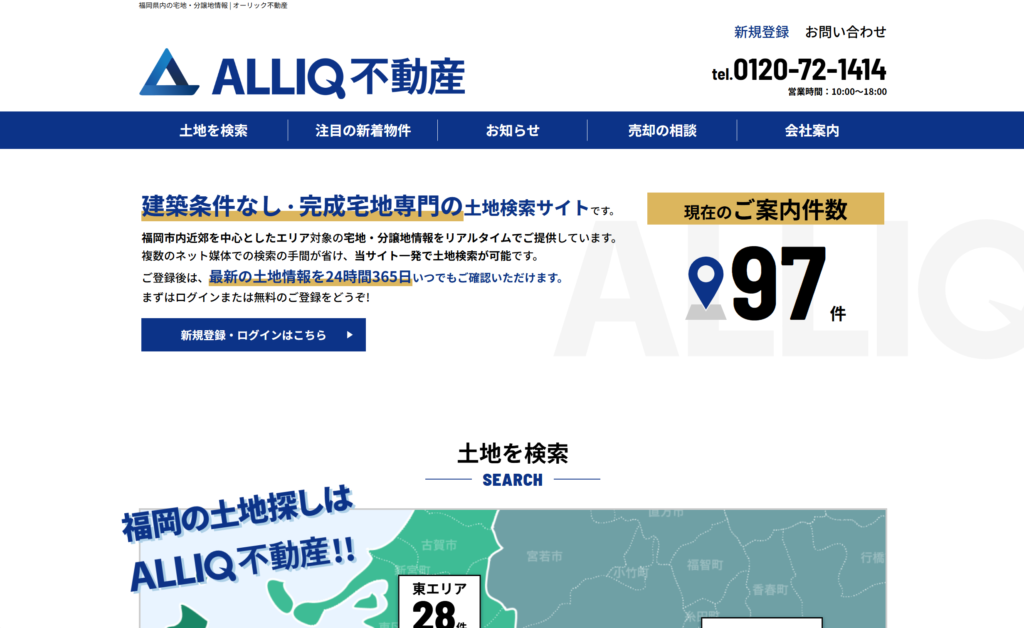Click the 現在のご案内件数 gold banner
Screen dimensions: 1024x628
(765, 209)
